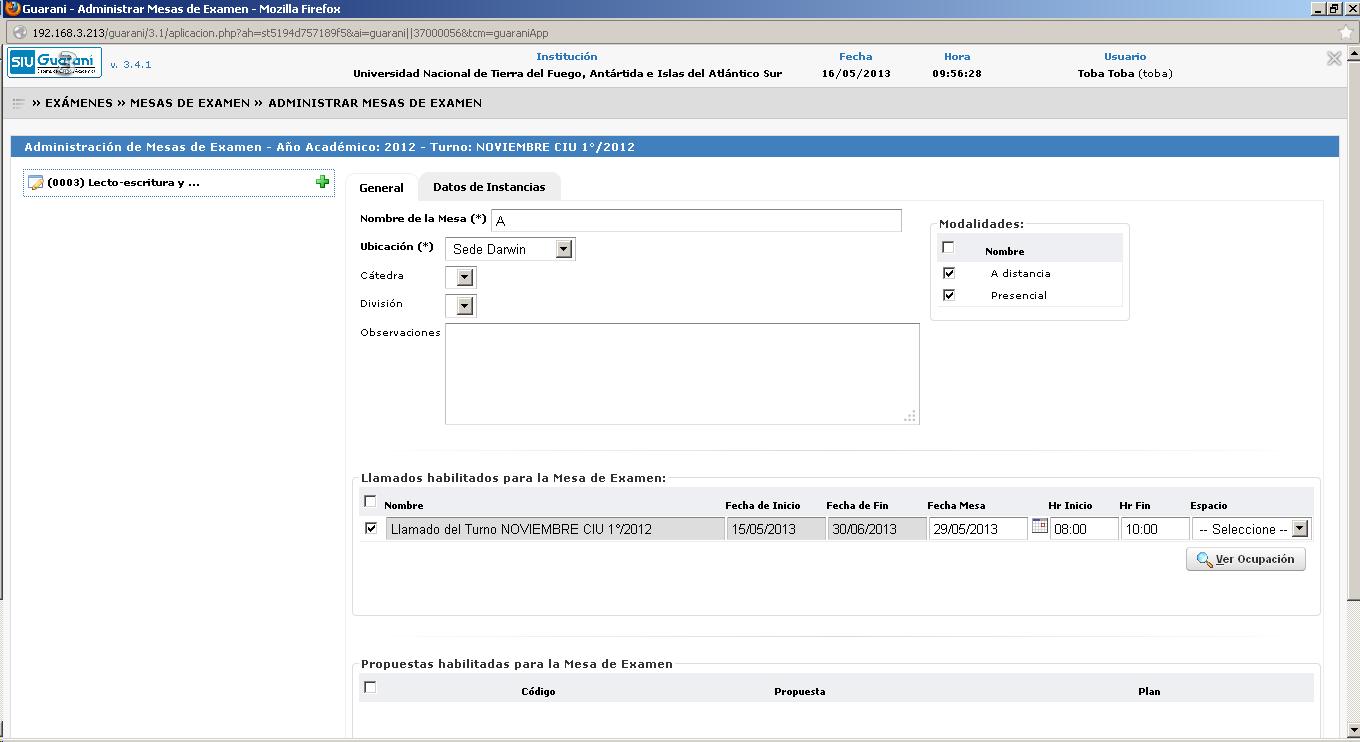Click the user name Toba Toba (toba)
The width and height of the screenshot is (1360, 742).
[1125, 73]
